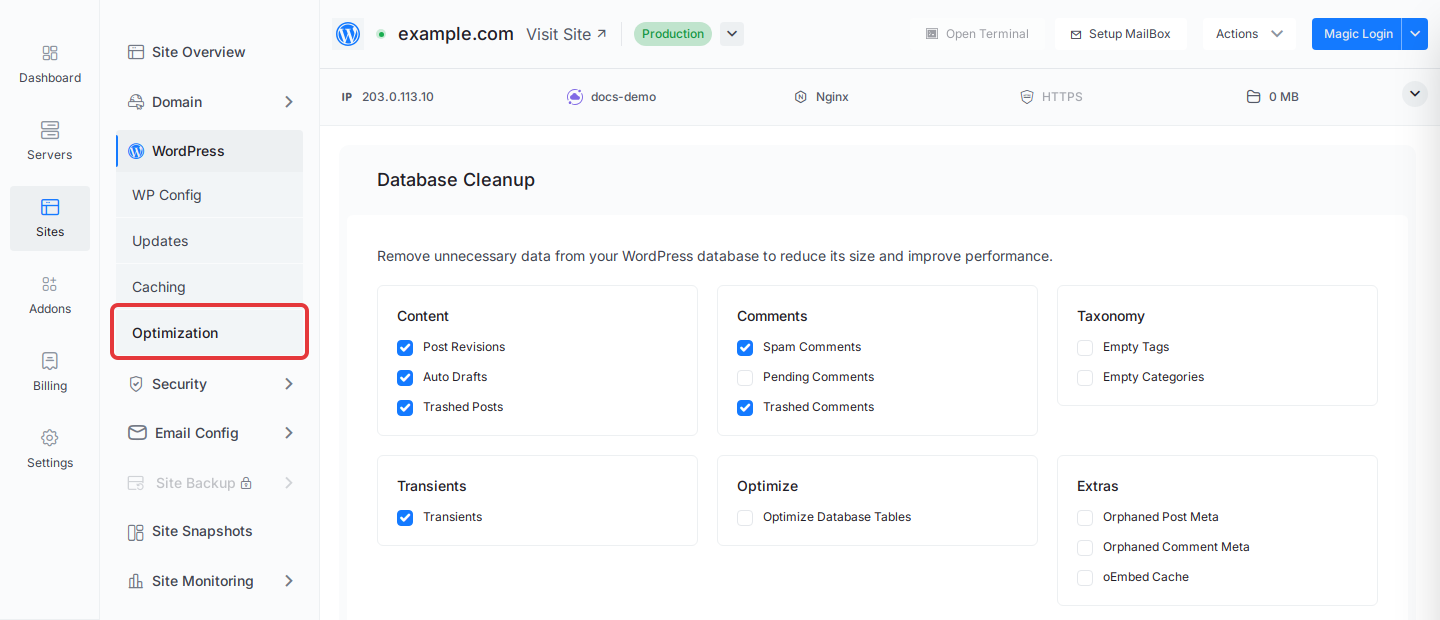
Task: Open the Actions dropdown
Action: pos(1249,34)
